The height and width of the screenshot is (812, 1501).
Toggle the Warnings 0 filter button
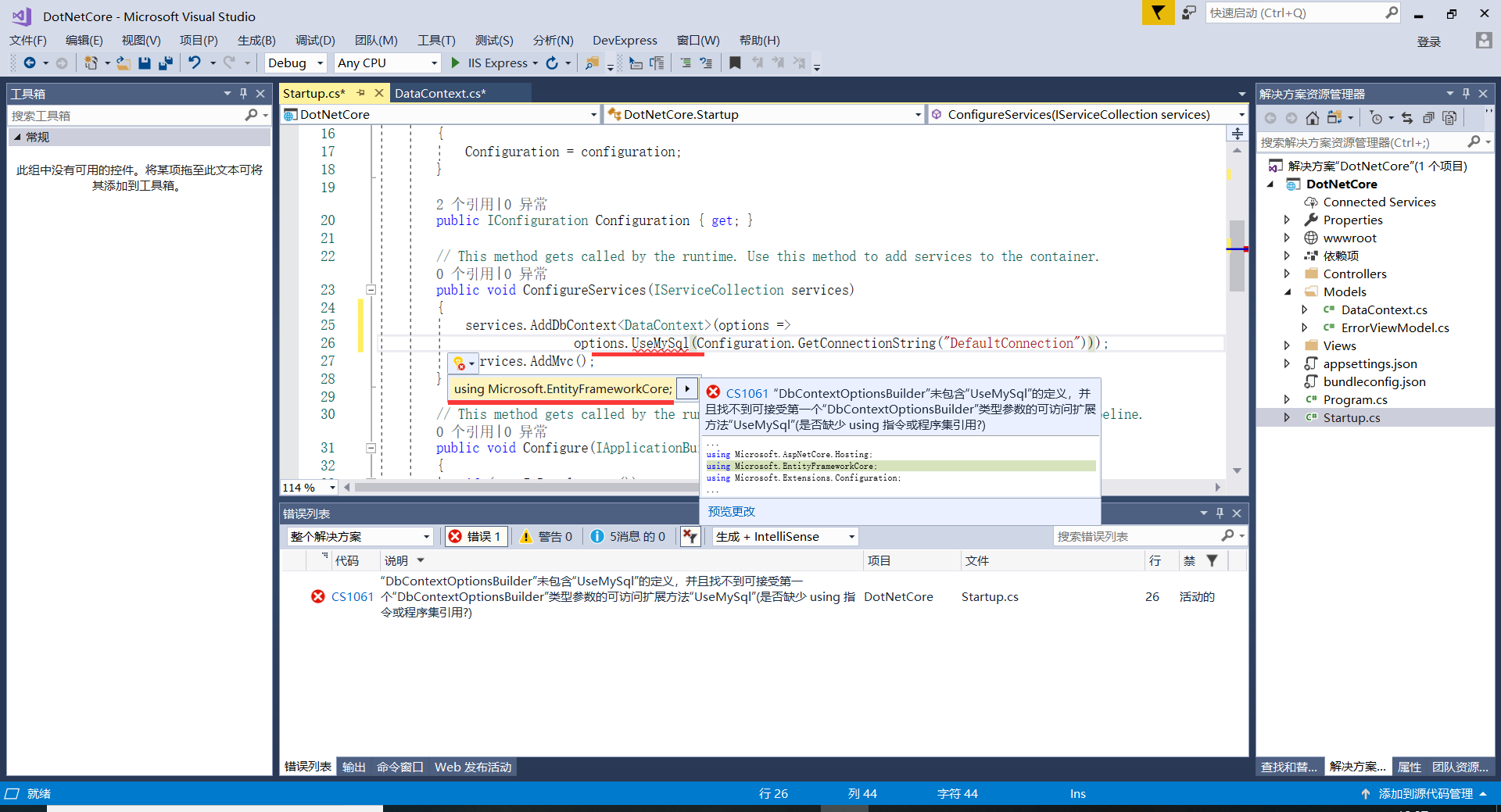(546, 536)
